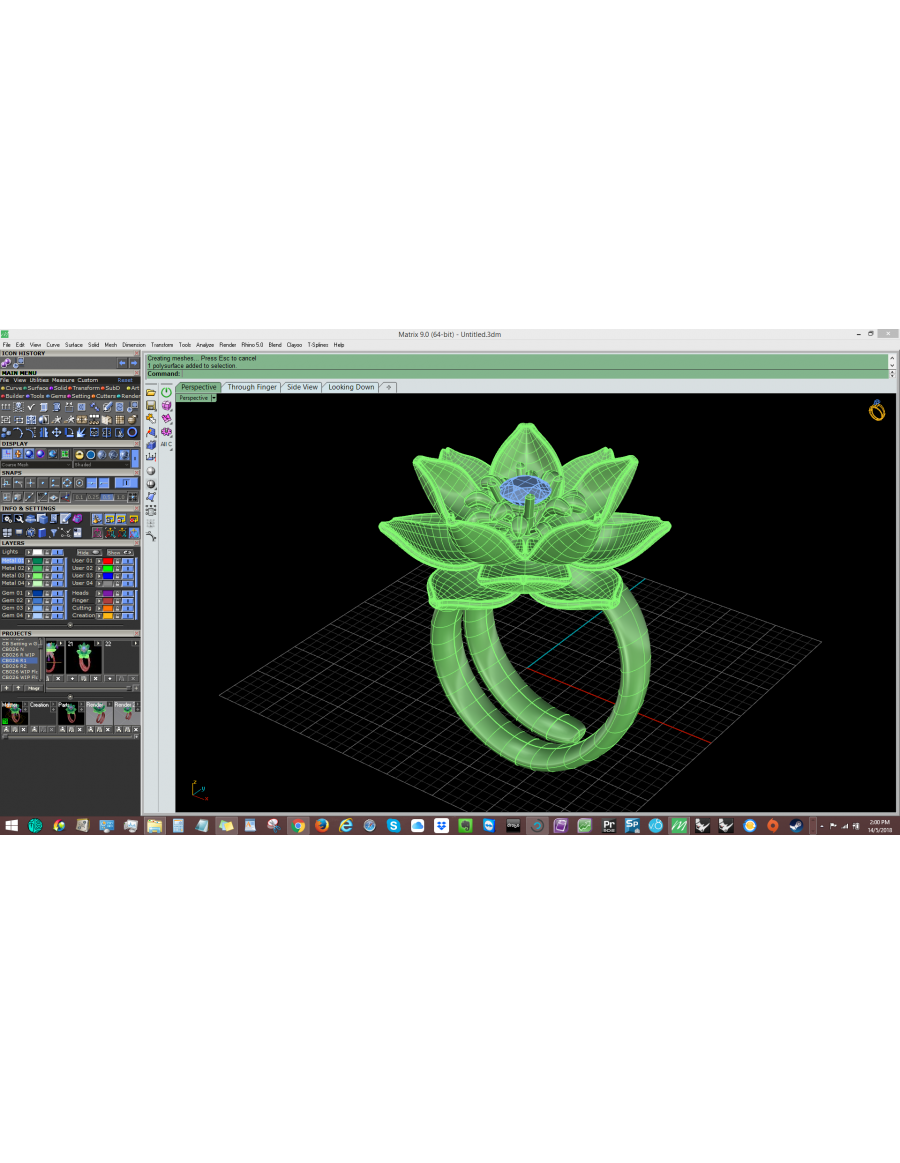Click the wrench search icon in Info & Settings

coord(19,519)
